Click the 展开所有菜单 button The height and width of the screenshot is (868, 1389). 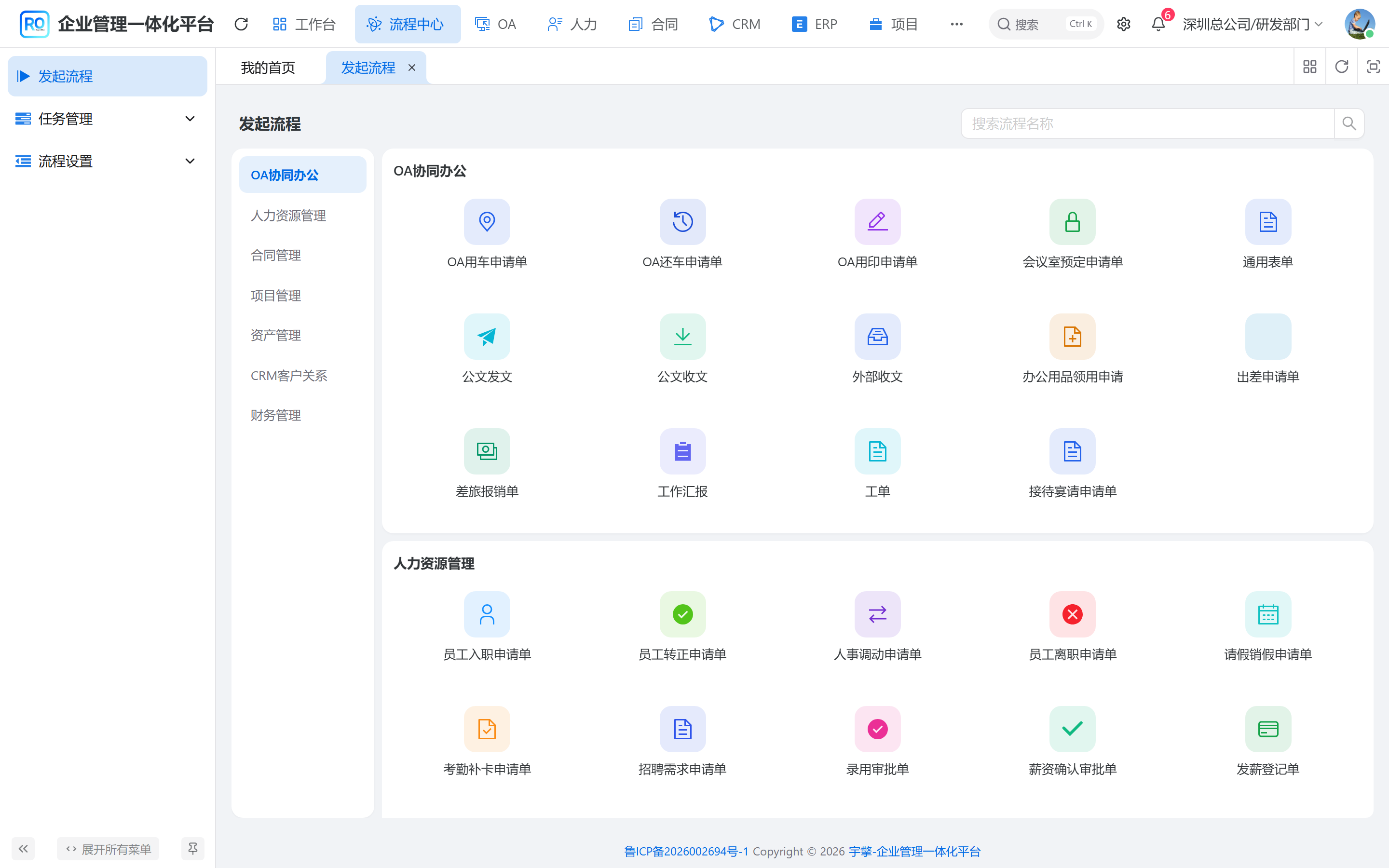(x=108, y=849)
